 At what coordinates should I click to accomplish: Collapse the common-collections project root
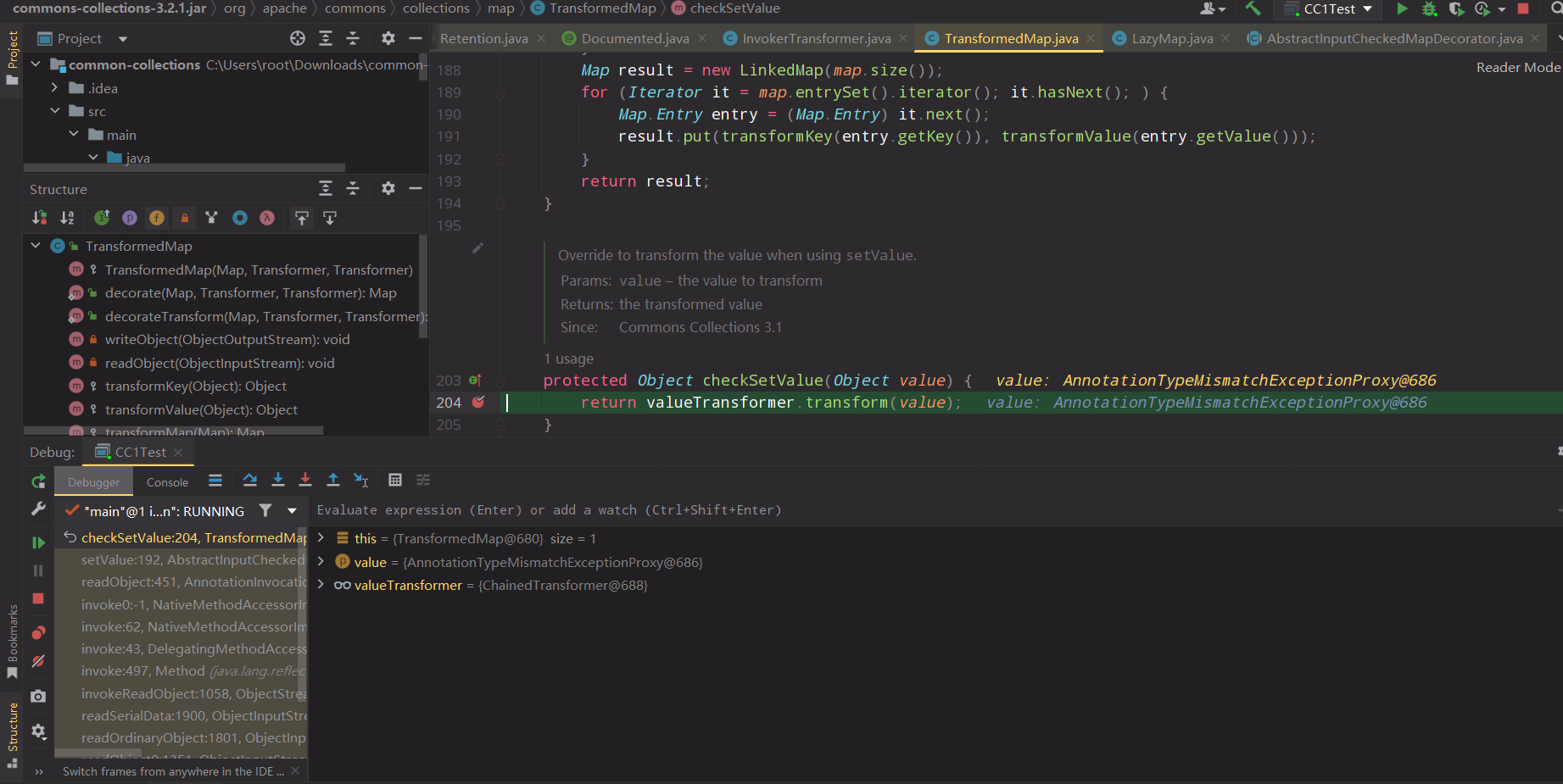[x=36, y=64]
